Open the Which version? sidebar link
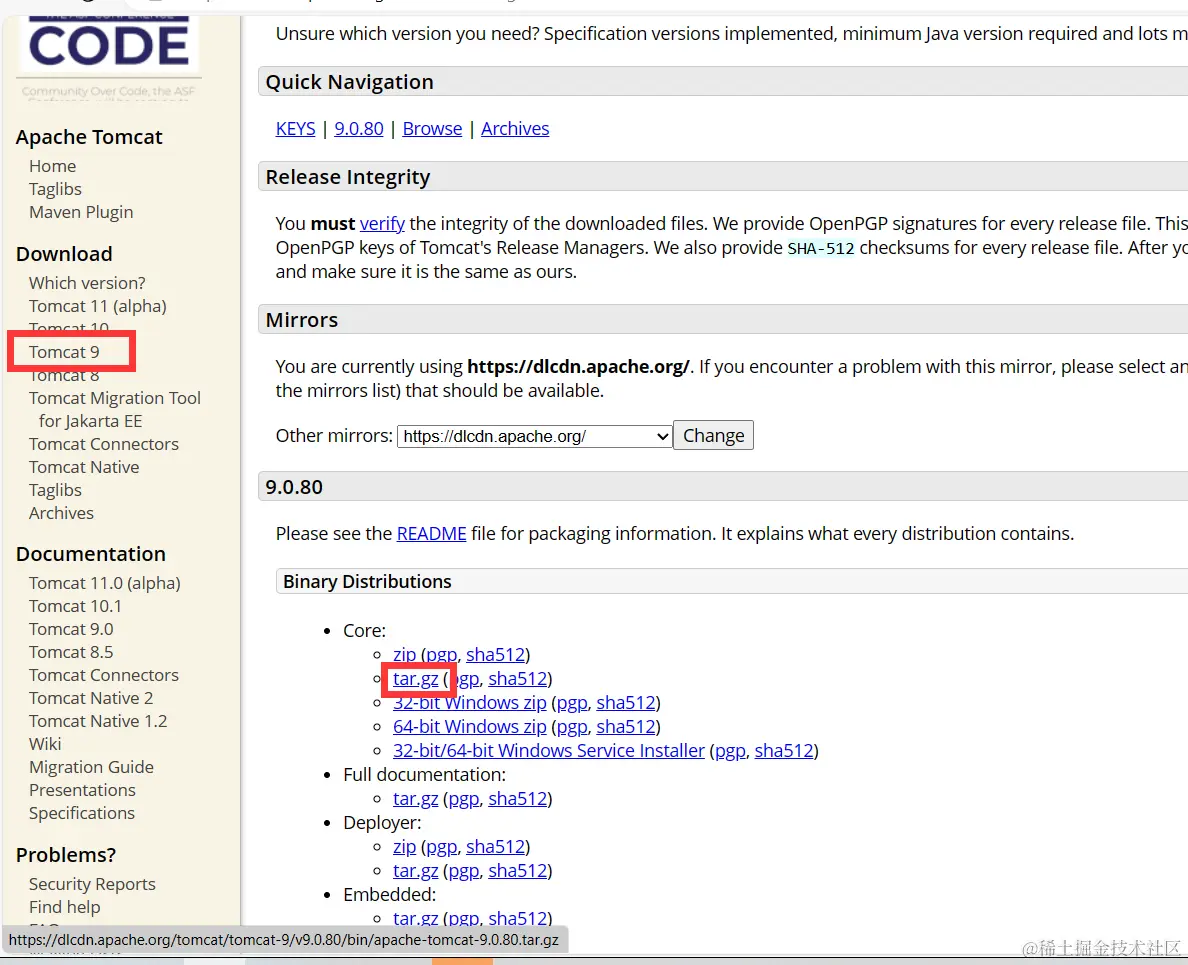This screenshot has width=1188, height=965. pos(87,283)
